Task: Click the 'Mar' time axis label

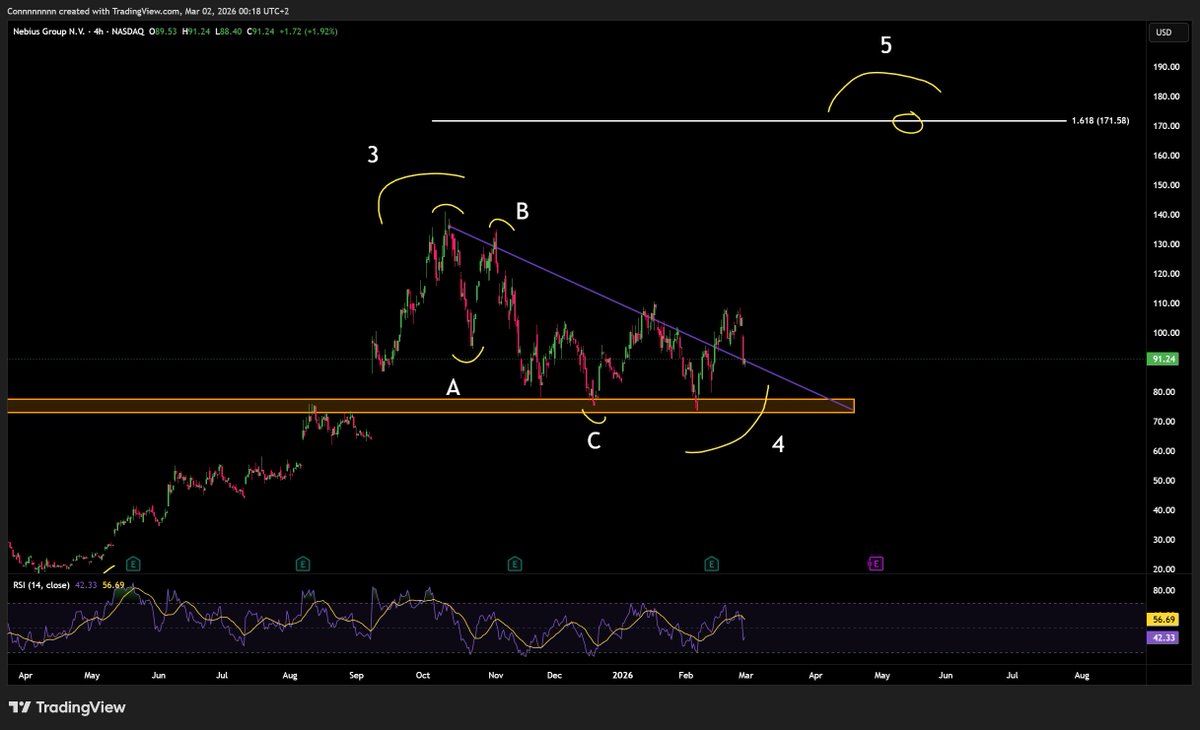Action: coord(745,677)
